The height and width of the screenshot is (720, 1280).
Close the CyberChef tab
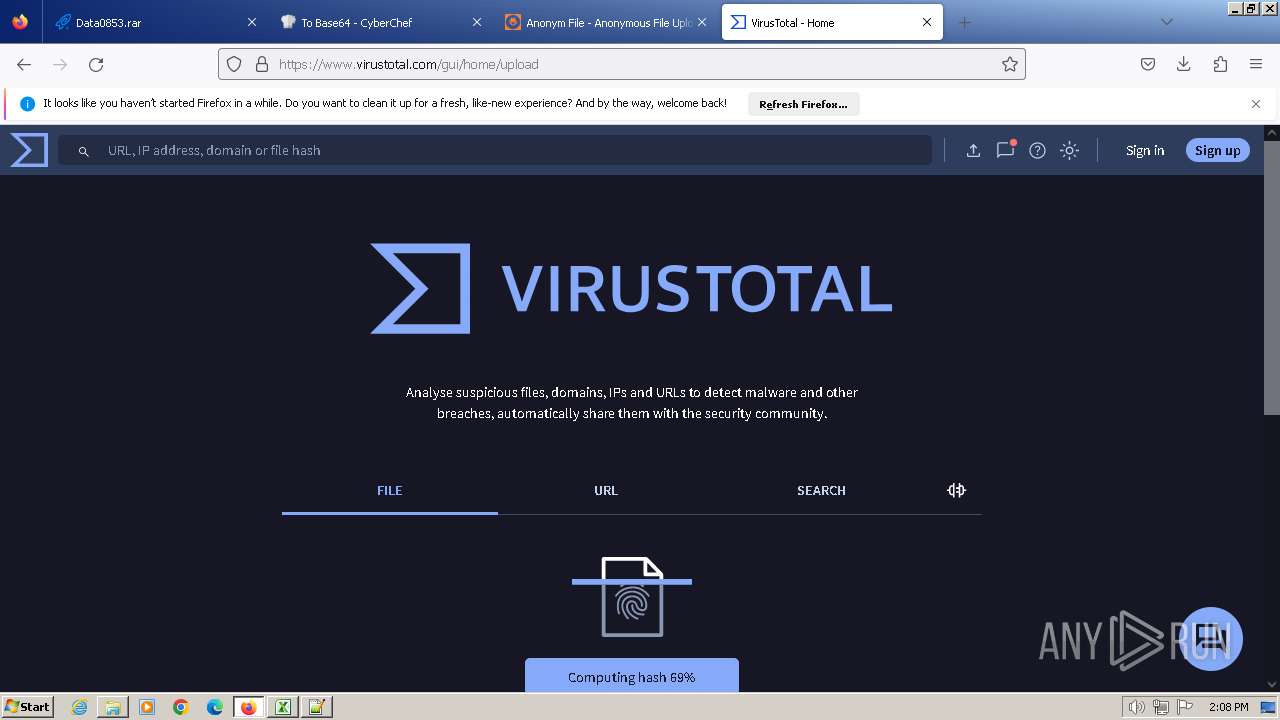coord(476,22)
